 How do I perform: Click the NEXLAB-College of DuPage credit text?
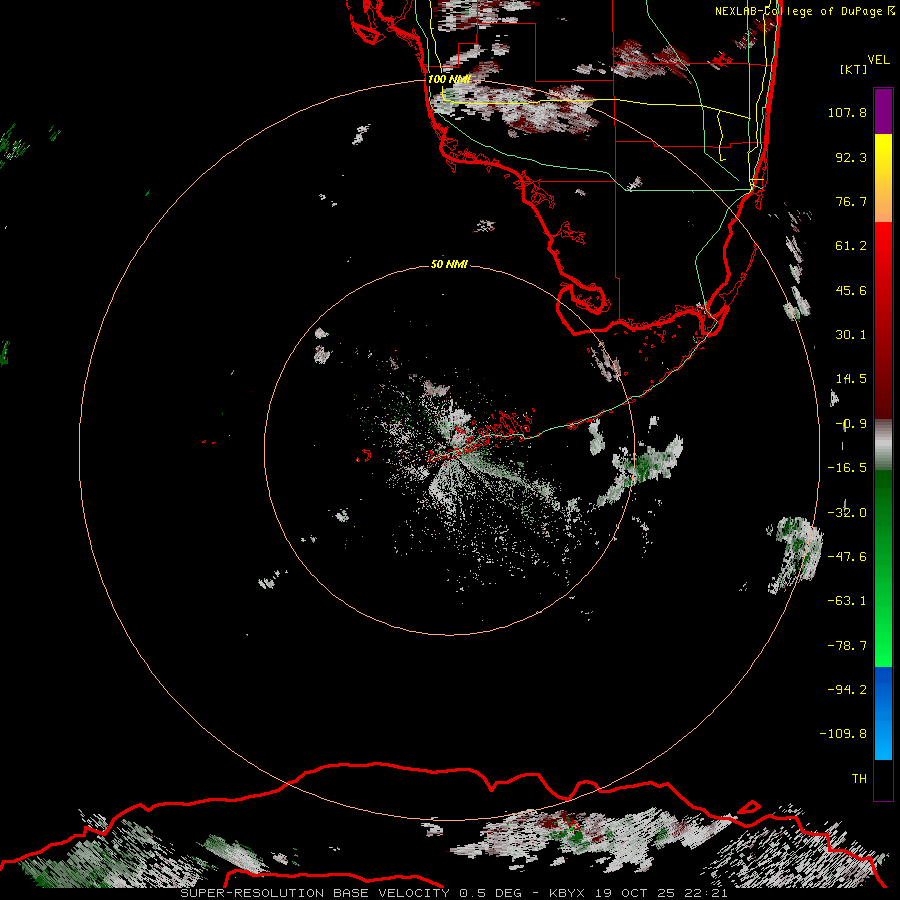coord(798,11)
